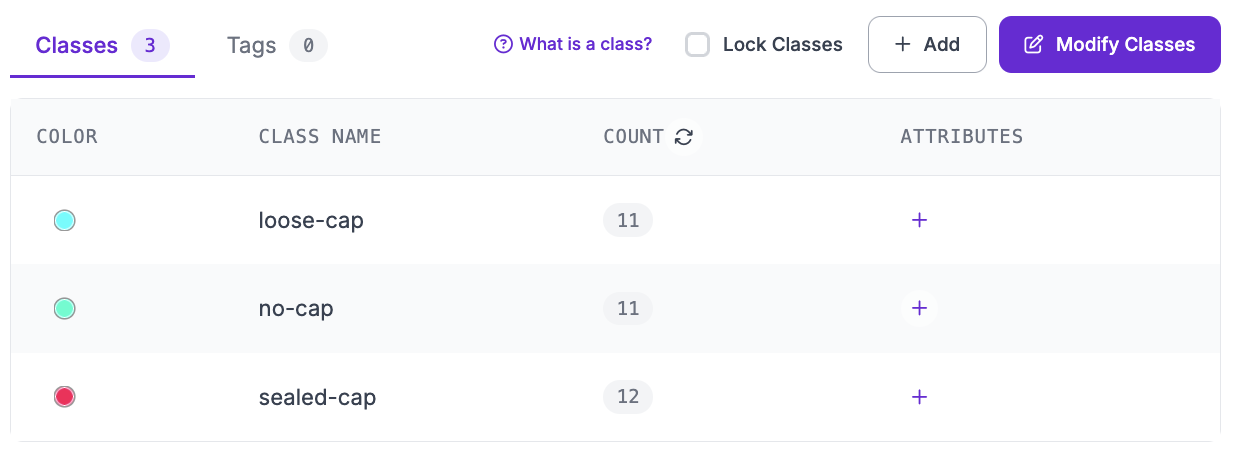Click the question mark help icon
This screenshot has width=1234, height=458.
click(x=503, y=44)
